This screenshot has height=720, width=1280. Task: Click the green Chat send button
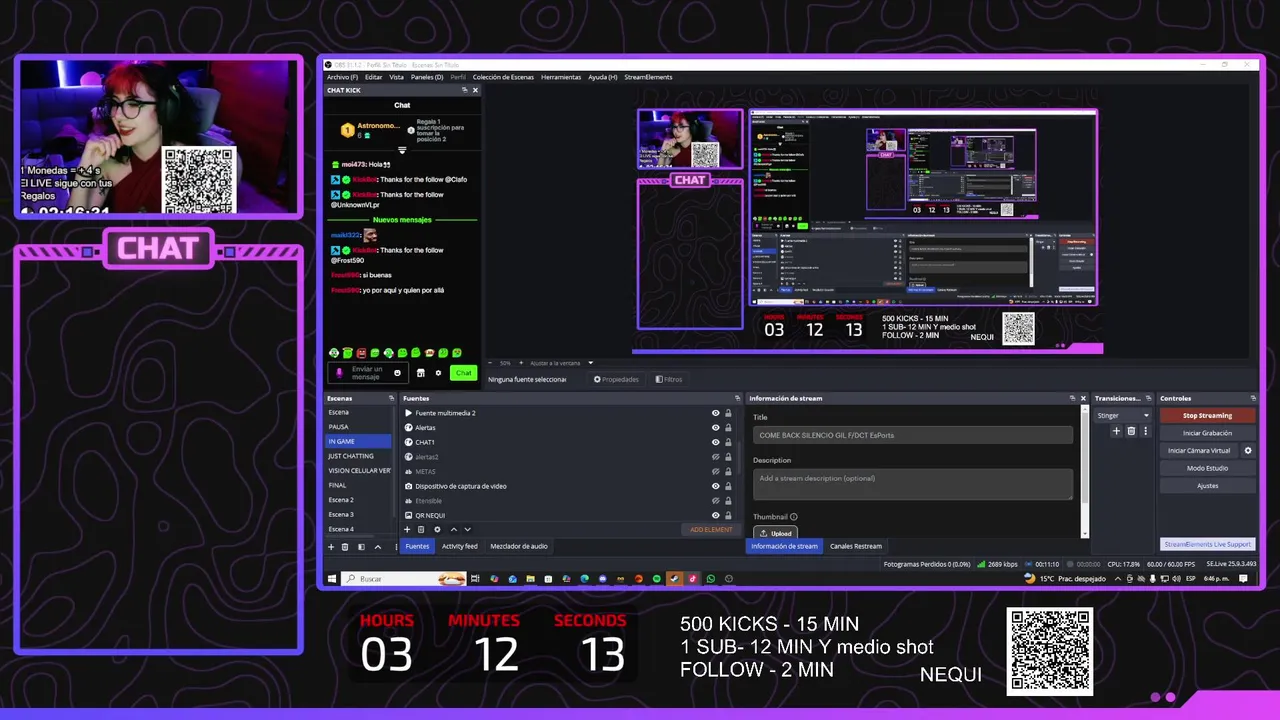463,373
